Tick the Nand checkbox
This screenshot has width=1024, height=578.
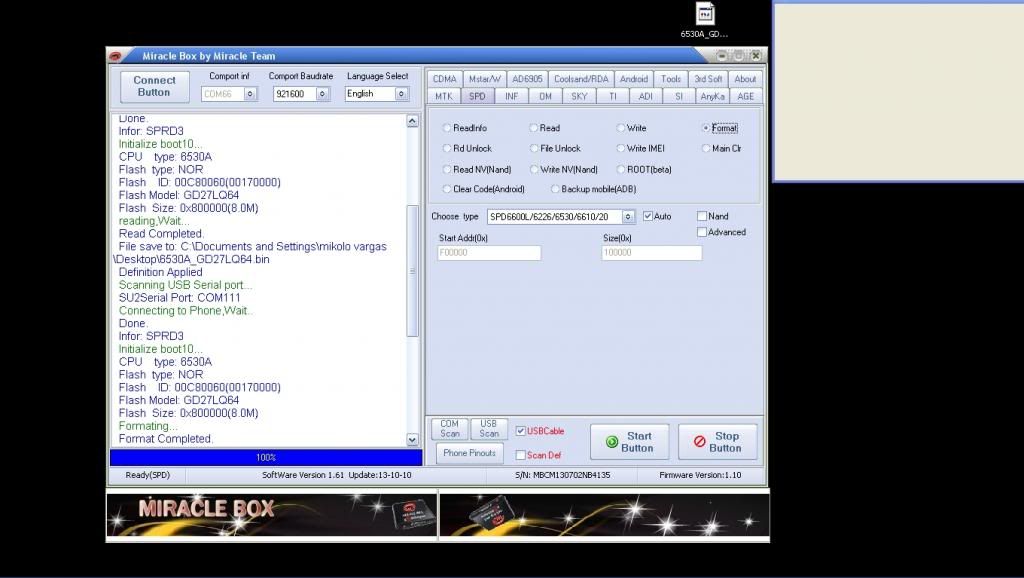click(x=702, y=216)
